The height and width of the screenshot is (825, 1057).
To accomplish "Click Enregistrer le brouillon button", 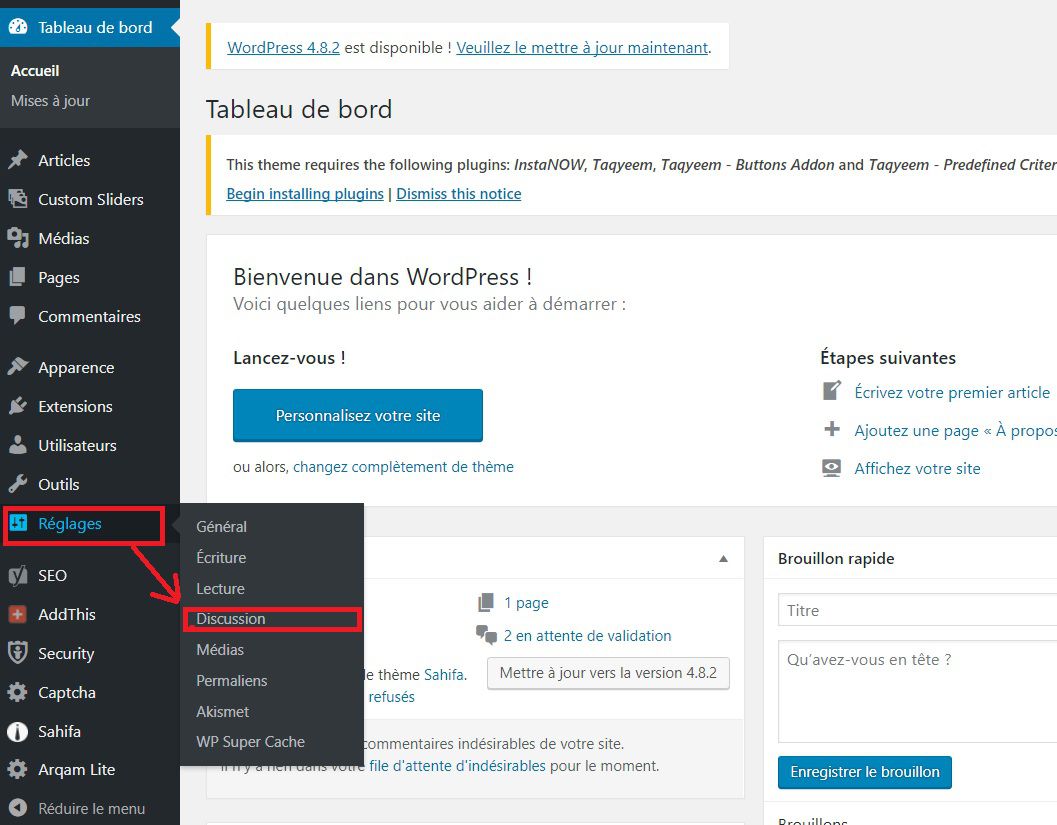I will click(865, 772).
